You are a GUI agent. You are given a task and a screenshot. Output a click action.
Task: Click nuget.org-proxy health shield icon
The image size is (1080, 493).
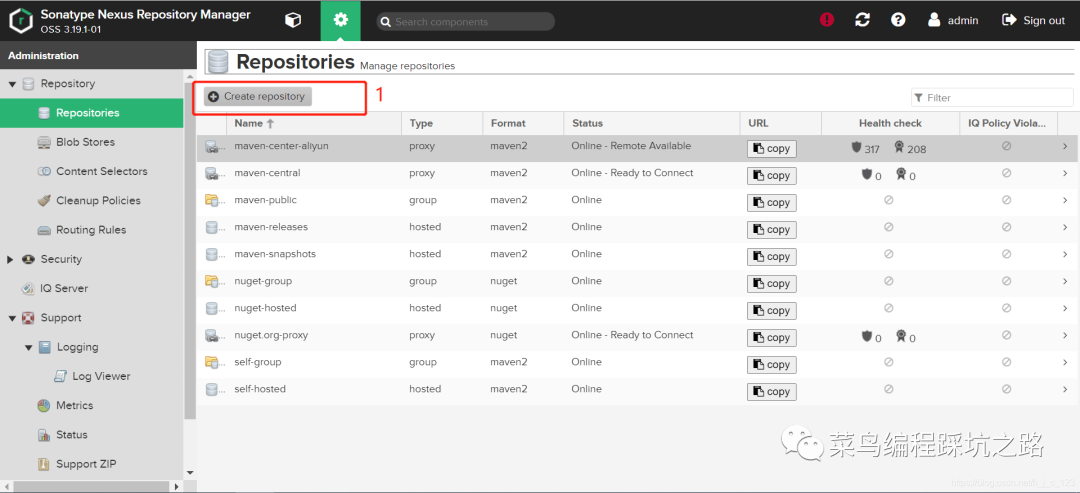(x=867, y=337)
